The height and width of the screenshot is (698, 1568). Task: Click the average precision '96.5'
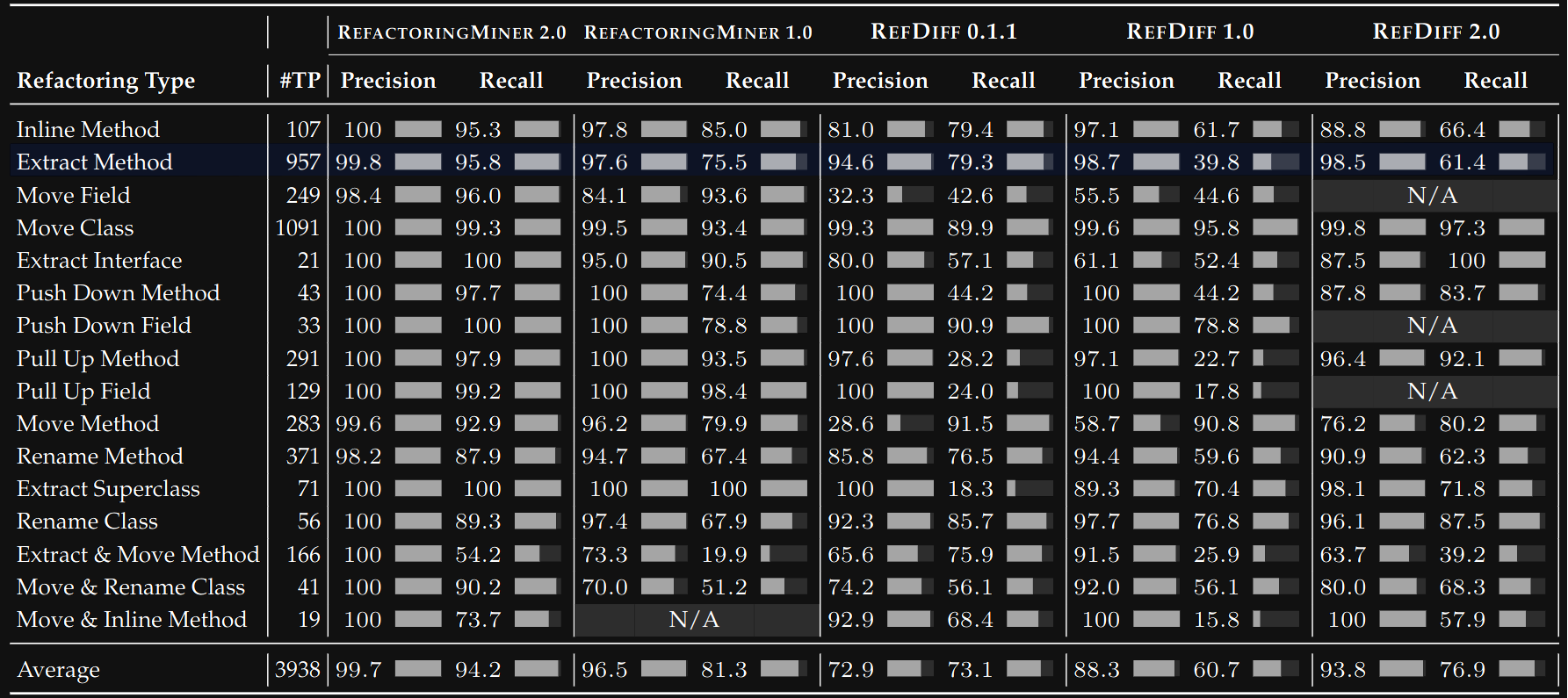pos(604,670)
